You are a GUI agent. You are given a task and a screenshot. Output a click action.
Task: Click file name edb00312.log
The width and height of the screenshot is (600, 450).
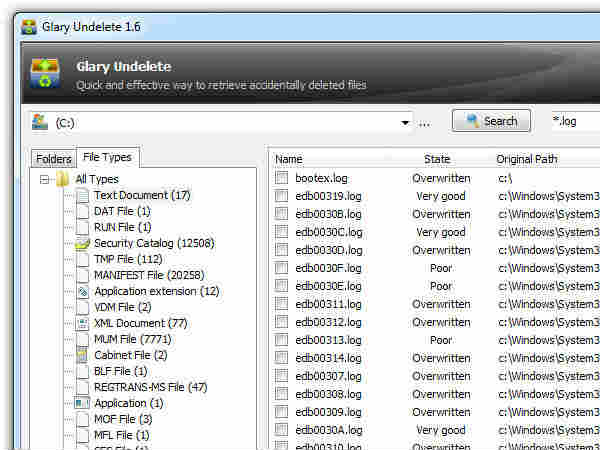click(328, 322)
